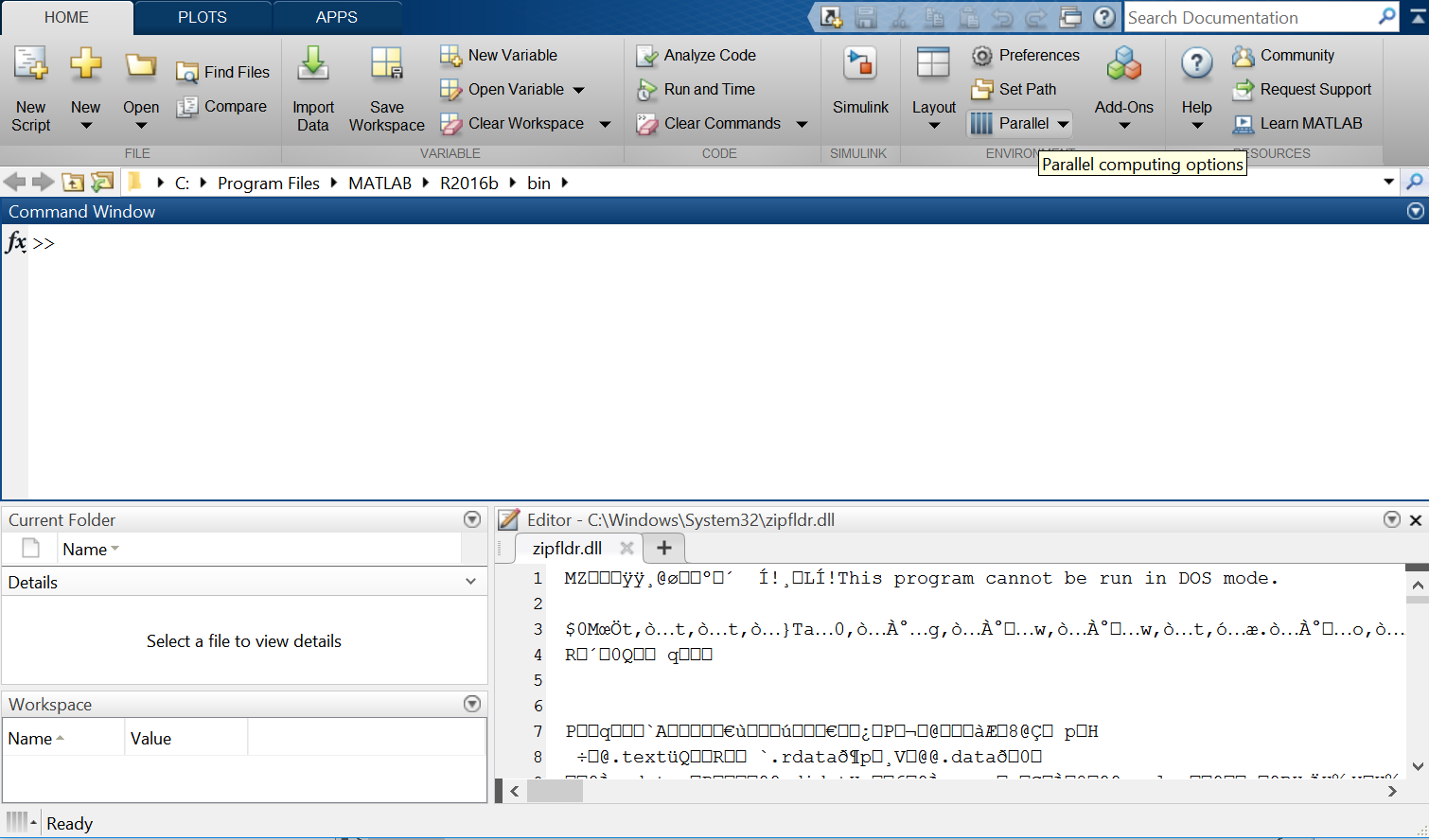Collapse the Details section chevron
The height and width of the screenshot is (840, 1429).
click(x=470, y=582)
